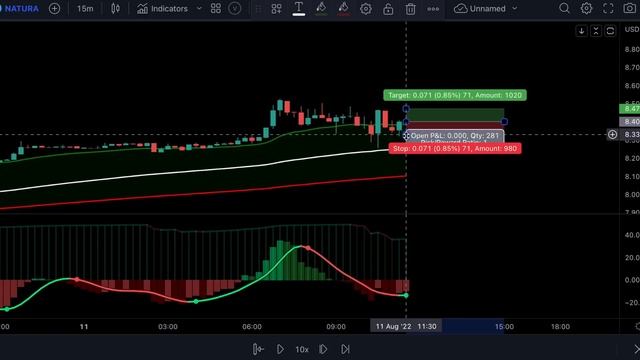Play the bar replay
Screen dimensions: 640x360
coord(280,349)
